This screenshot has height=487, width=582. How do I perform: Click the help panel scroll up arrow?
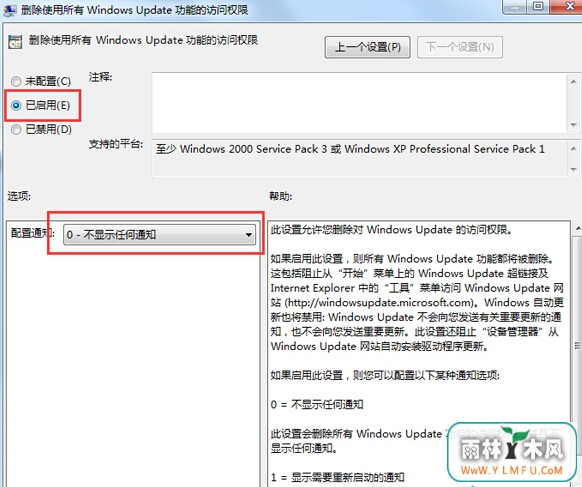click(578, 228)
